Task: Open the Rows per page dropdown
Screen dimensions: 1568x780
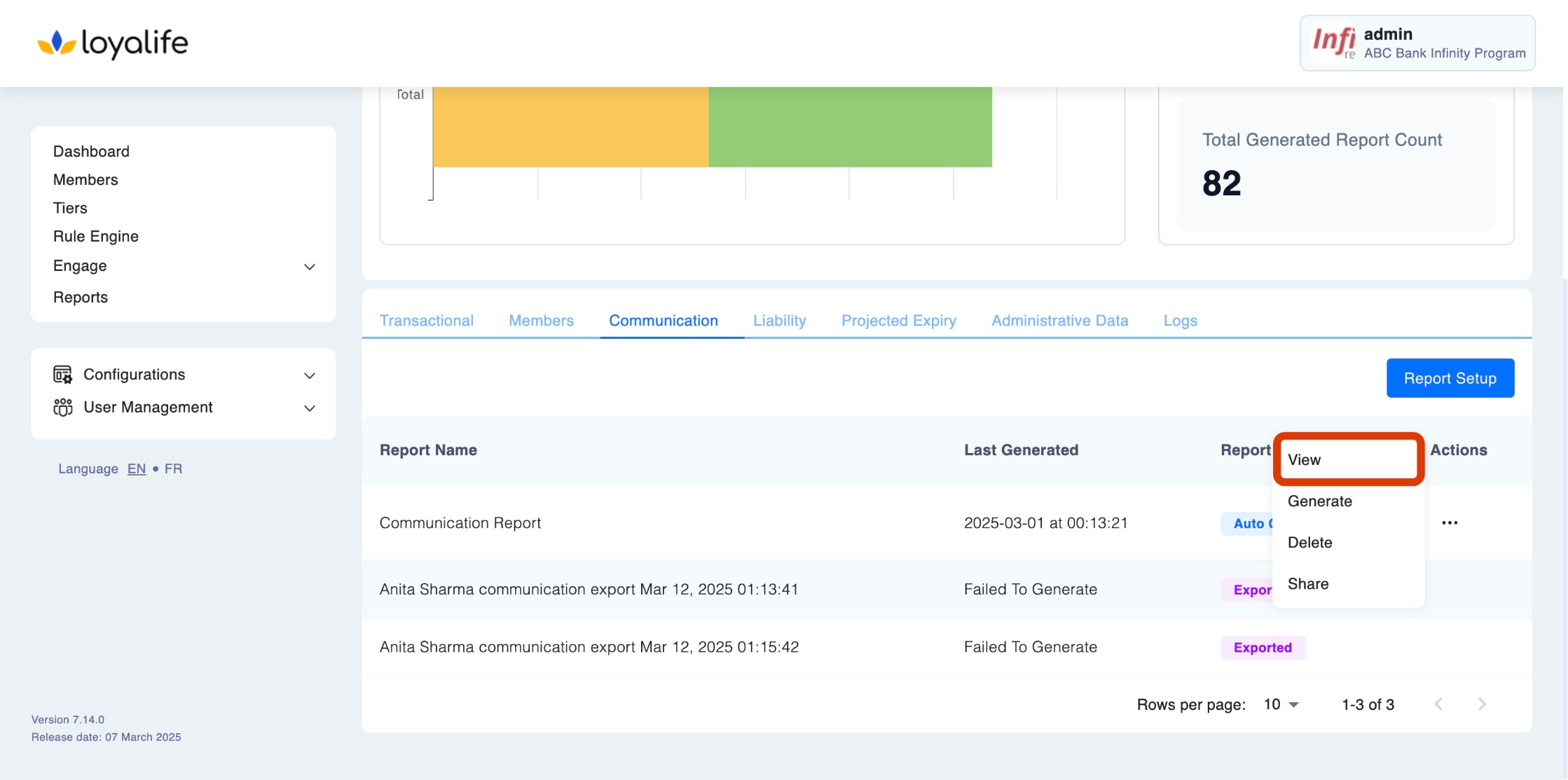Action: pyautogui.click(x=1281, y=704)
